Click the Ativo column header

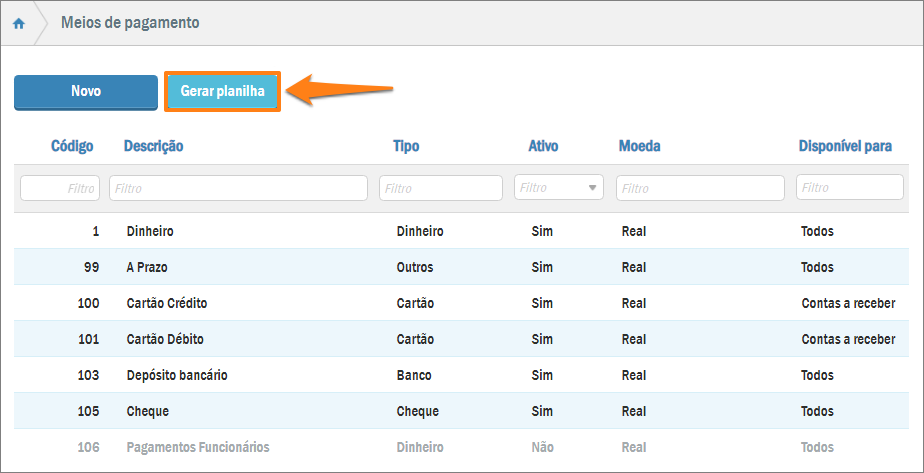click(x=543, y=146)
